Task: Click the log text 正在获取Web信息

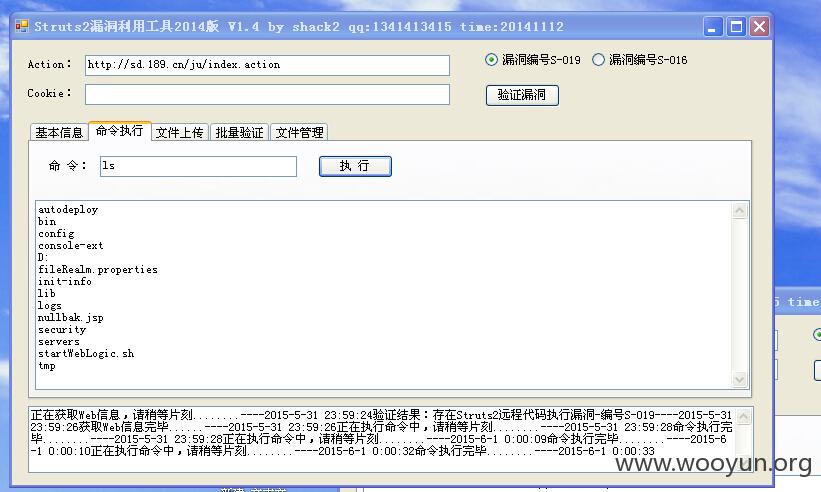Action: pyautogui.click(x=75, y=415)
